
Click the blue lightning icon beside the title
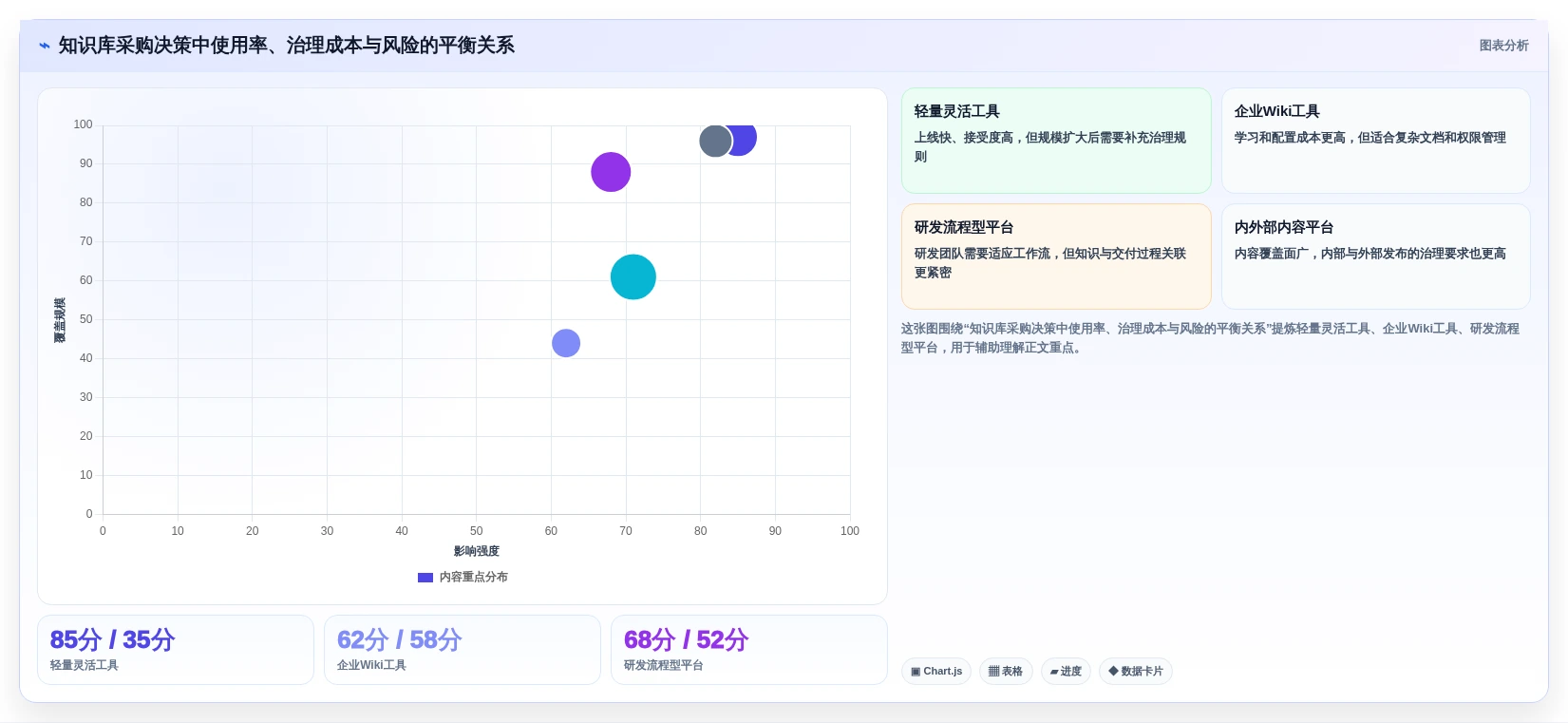(45, 46)
